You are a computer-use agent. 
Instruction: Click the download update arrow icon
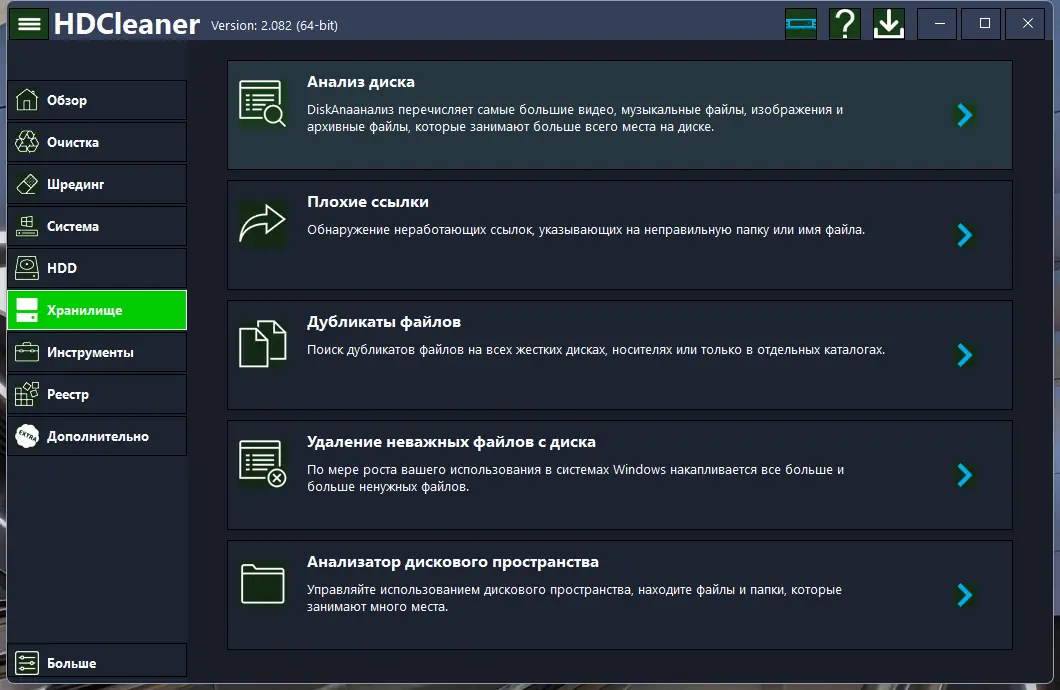pyautogui.click(x=889, y=24)
